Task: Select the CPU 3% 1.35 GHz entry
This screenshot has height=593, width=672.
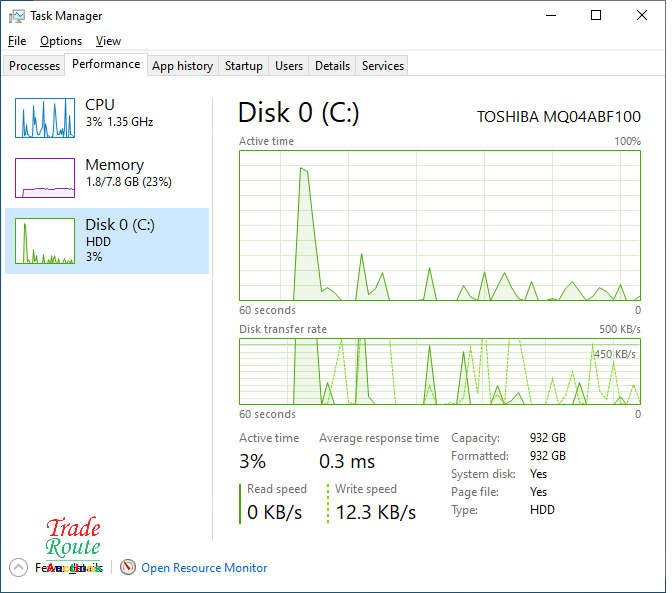Action: pyautogui.click(x=107, y=118)
